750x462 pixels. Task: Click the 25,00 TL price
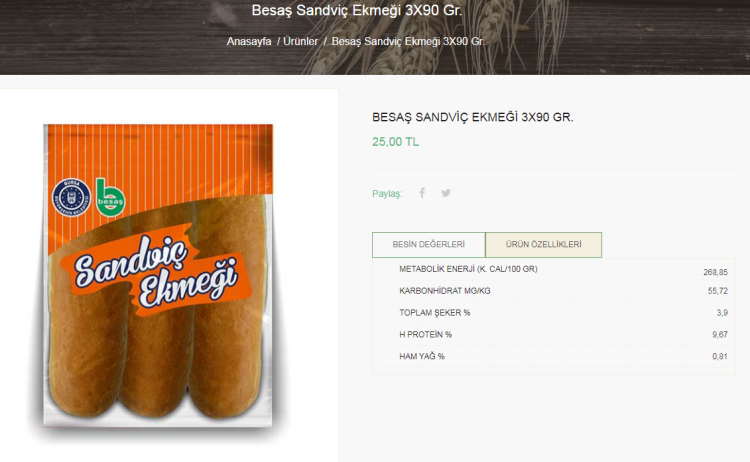click(x=395, y=142)
